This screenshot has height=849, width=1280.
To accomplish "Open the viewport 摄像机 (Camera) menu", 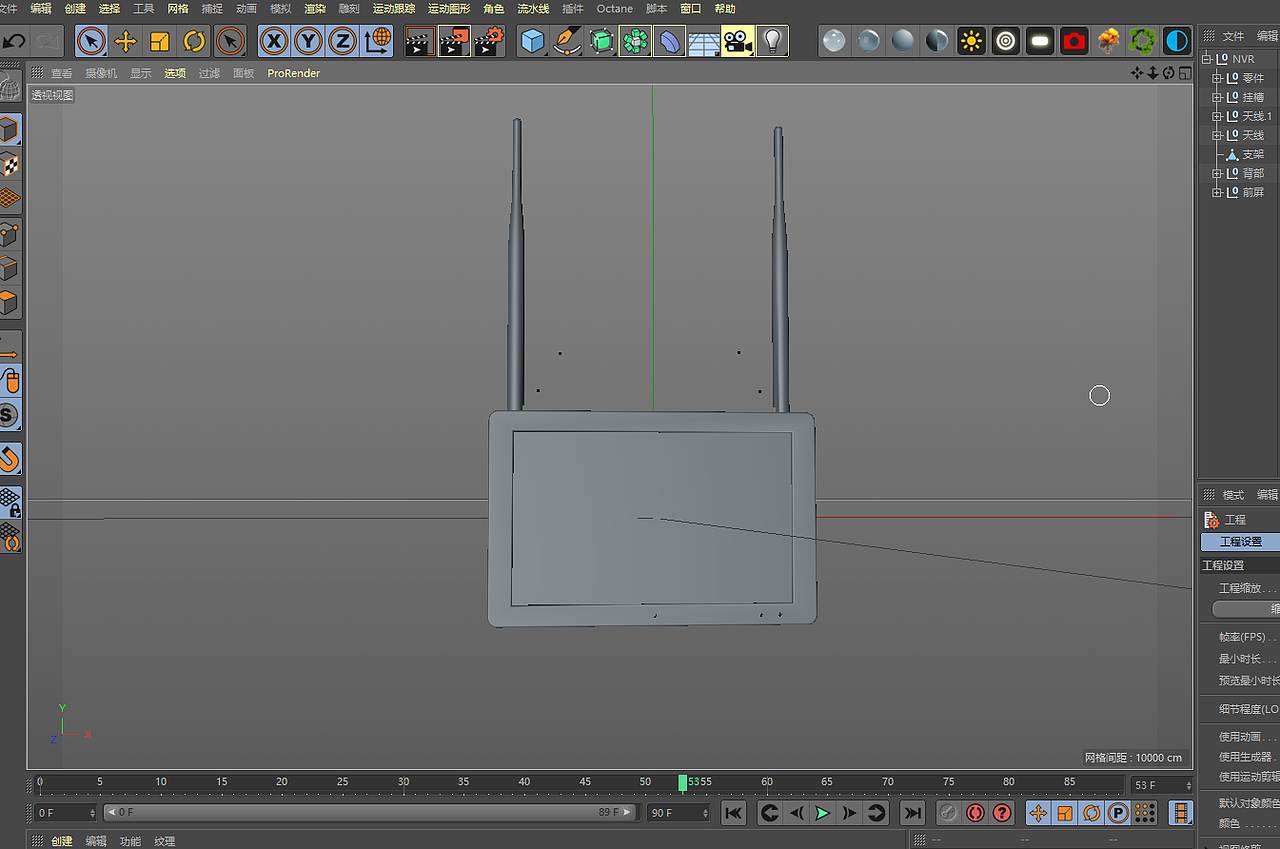I will pos(101,73).
